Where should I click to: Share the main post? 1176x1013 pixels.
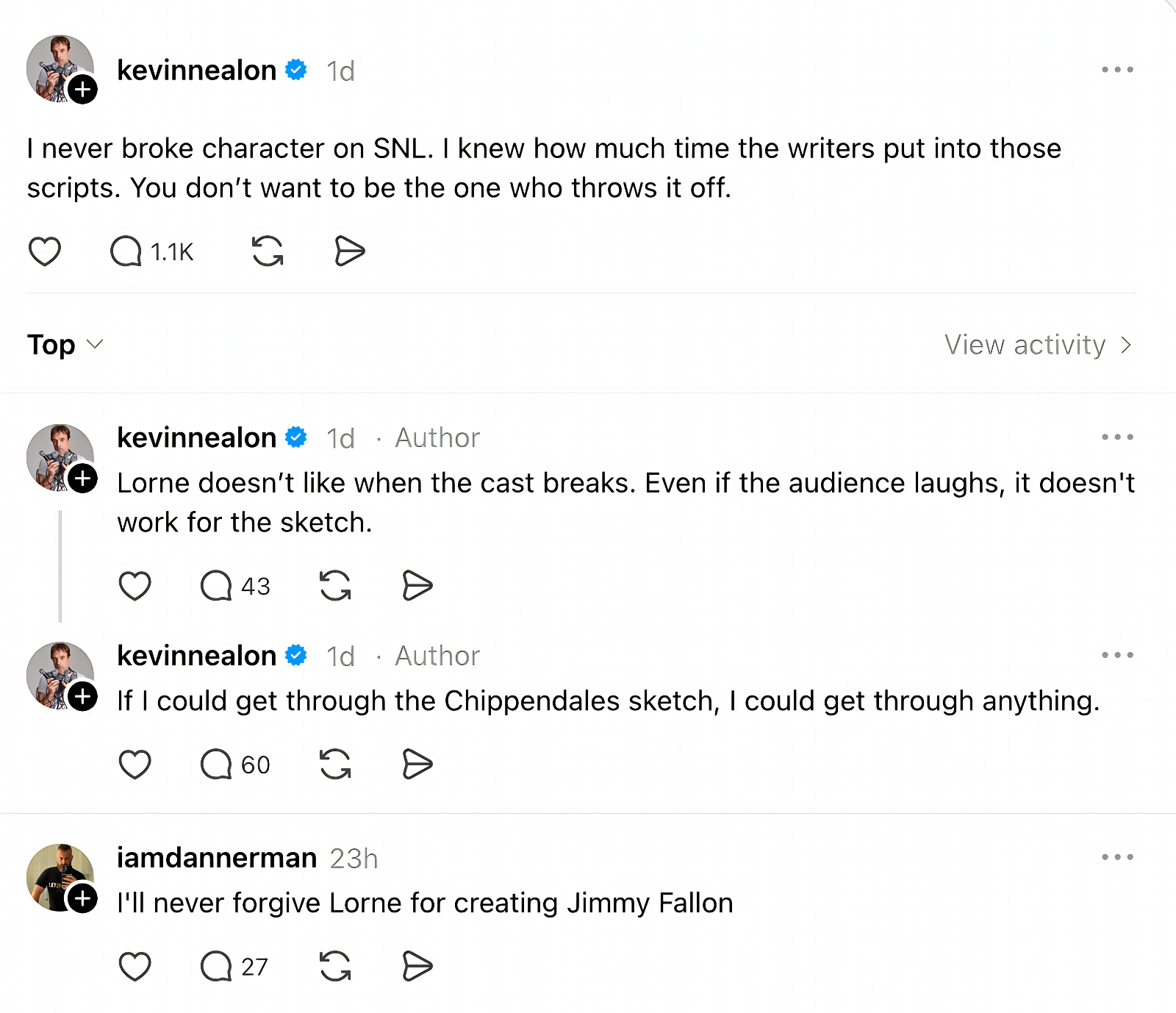349,251
